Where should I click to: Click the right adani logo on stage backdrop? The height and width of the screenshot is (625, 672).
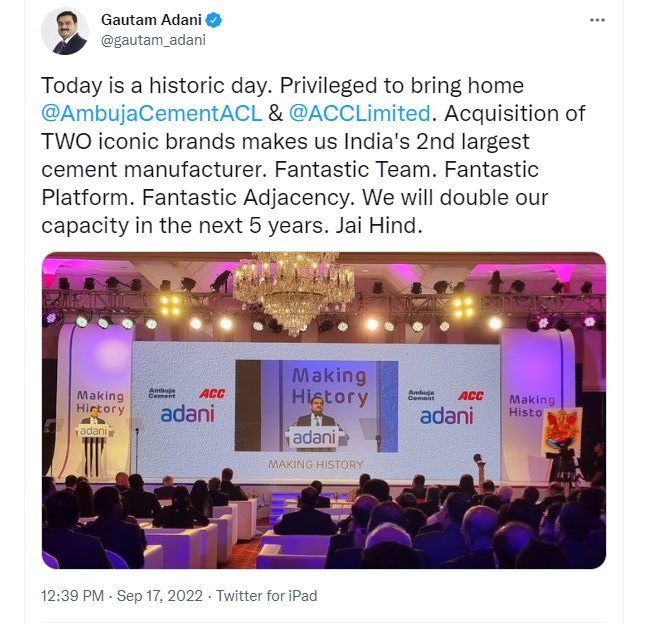[x=447, y=416]
